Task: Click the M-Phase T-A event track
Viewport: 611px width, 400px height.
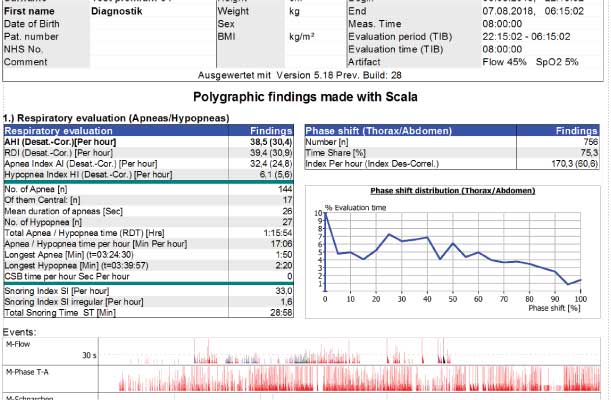Action: point(350,381)
